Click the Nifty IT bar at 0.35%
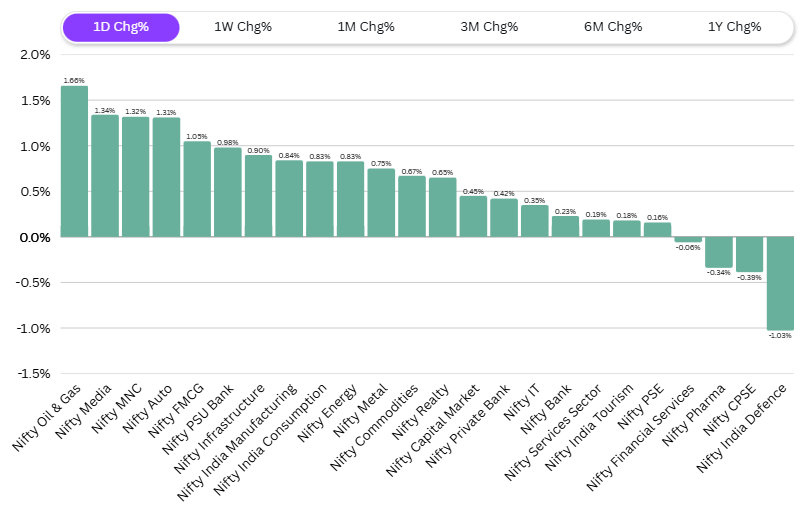 (534, 221)
